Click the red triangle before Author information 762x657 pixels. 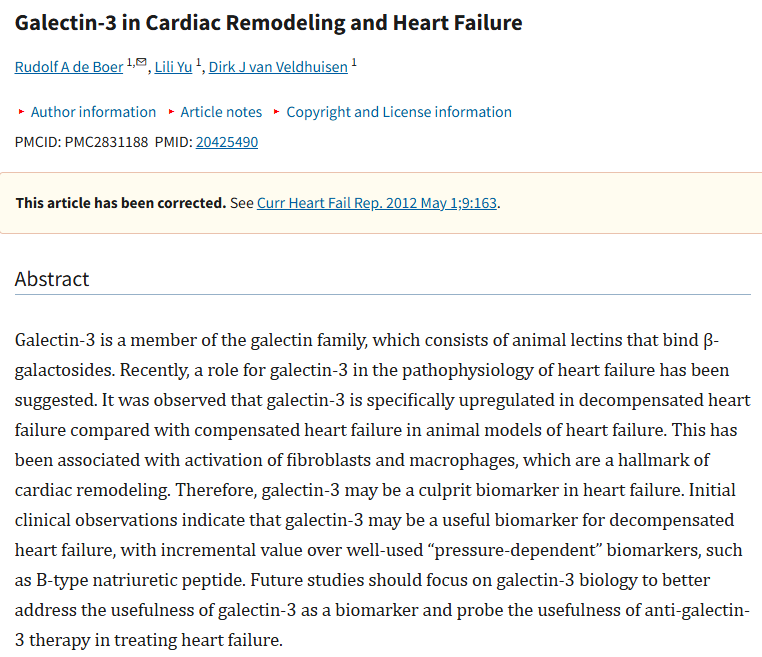point(21,112)
